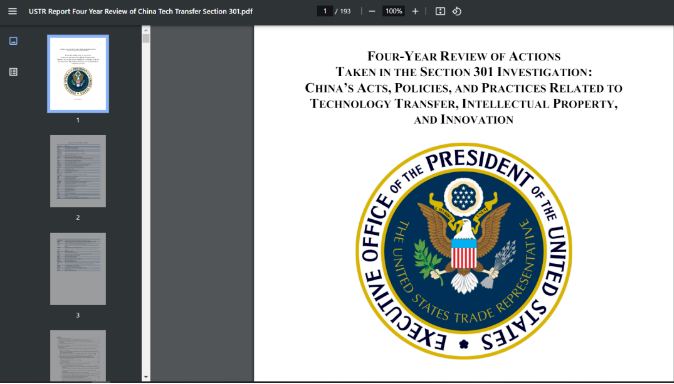
Task: Select the fourth page thumbnail
Action: pyautogui.click(x=78, y=356)
